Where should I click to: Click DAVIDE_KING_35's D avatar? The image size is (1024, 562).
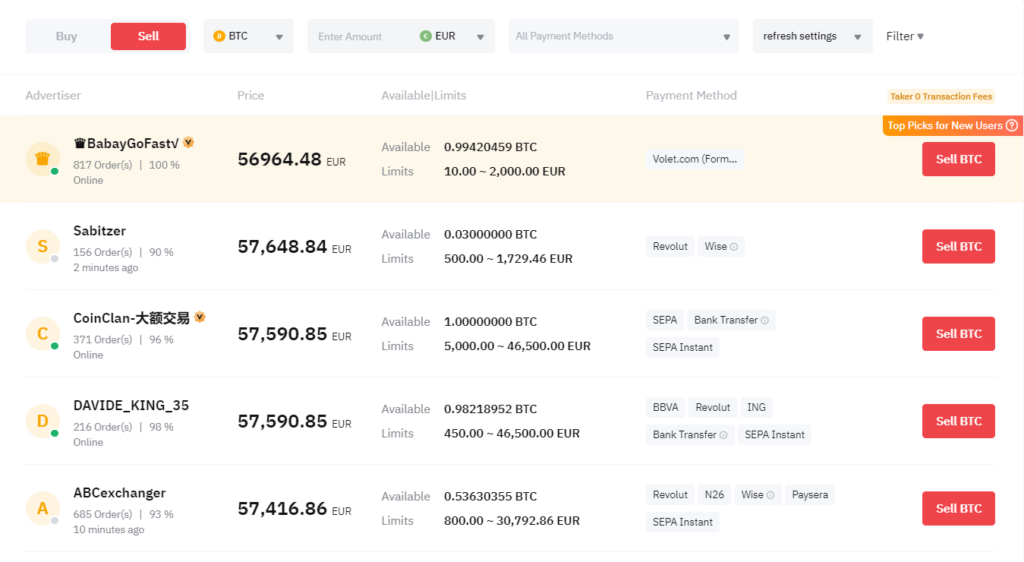42,422
